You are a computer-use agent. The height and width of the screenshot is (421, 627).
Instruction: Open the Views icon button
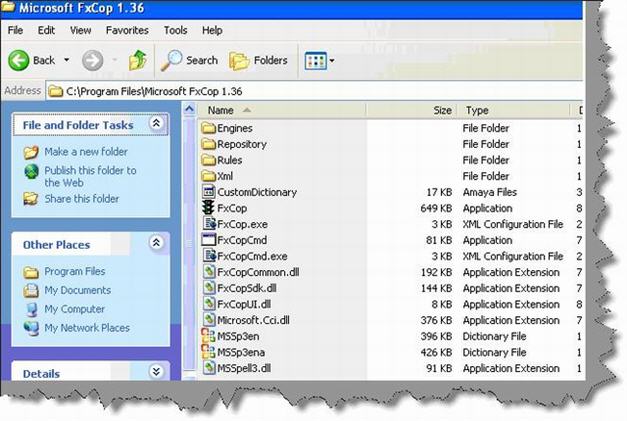[315, 61]
